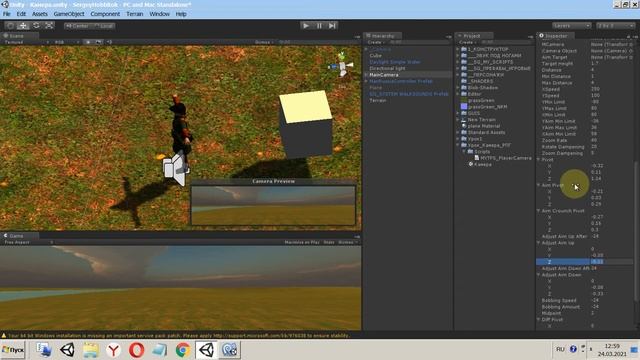Select grassGreen_NRM texture thumbnail

(x=464, y=107)
